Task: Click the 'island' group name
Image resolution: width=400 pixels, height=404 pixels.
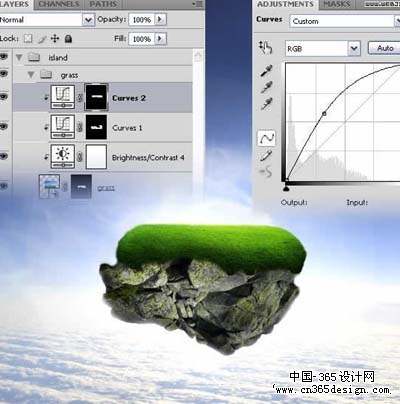Action: tap(58, 58)
